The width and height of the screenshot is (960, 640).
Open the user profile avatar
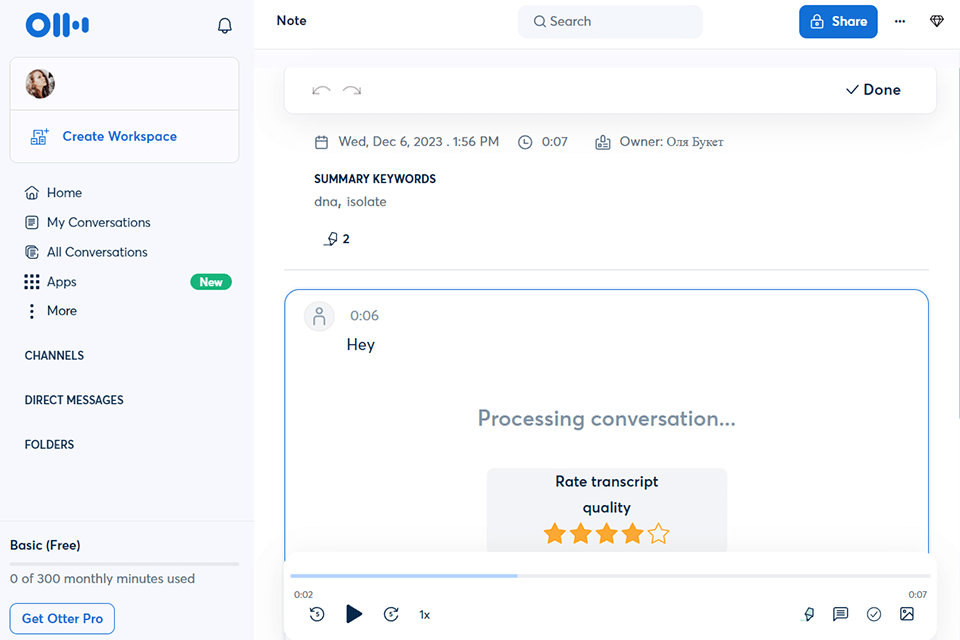click(40, 84)
